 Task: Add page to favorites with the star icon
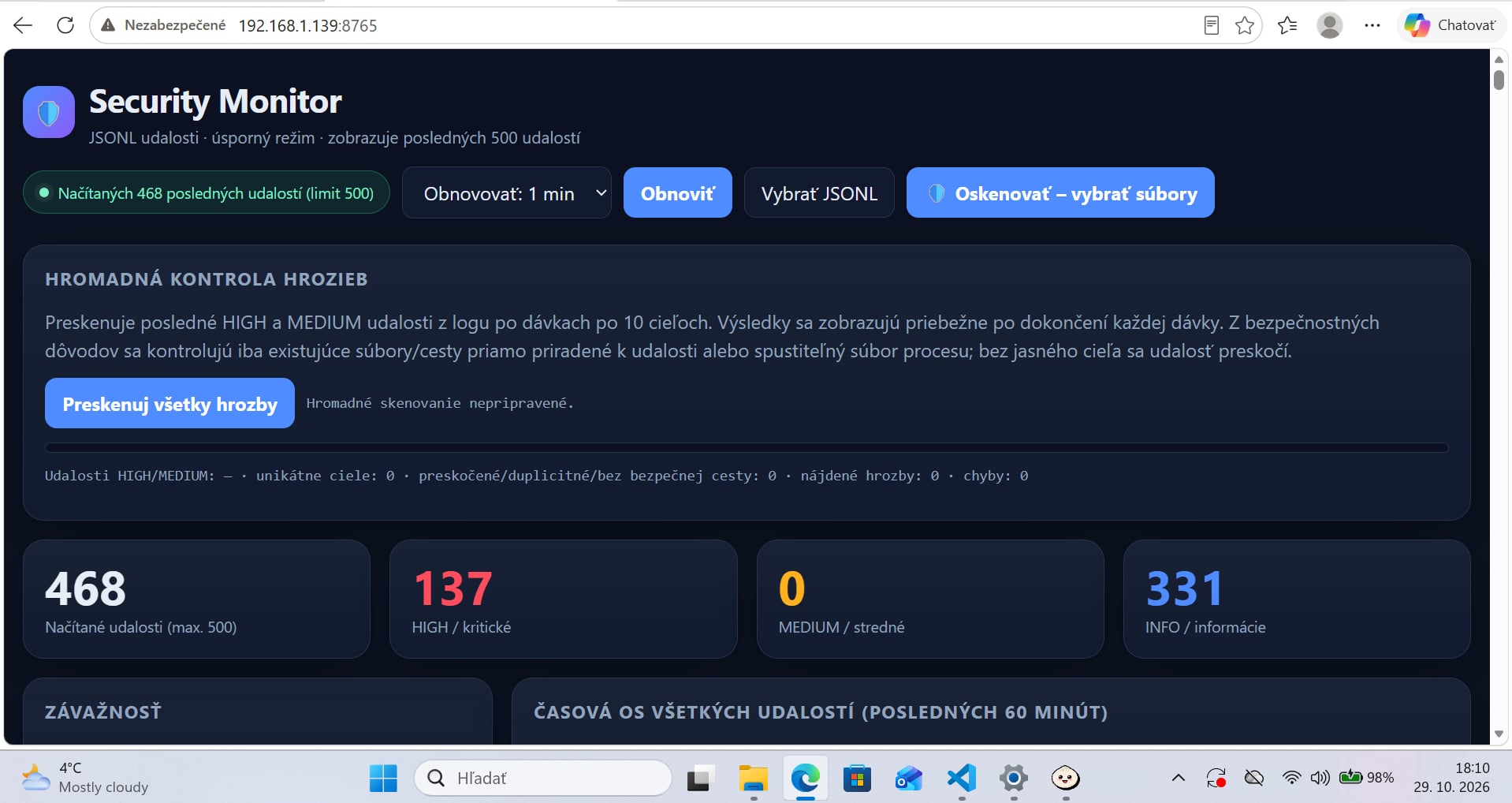point(1245,25)
